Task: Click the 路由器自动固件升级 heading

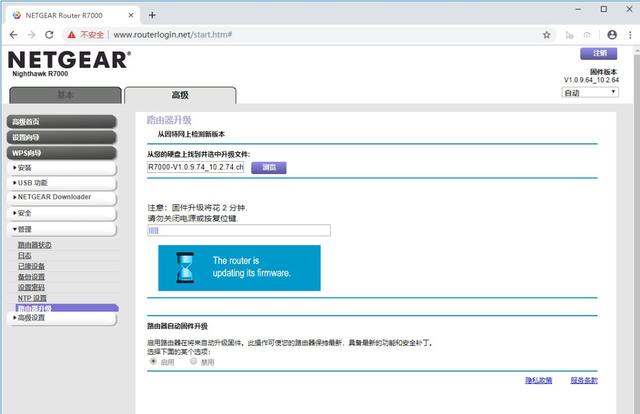Action: (x=178, y=326)
